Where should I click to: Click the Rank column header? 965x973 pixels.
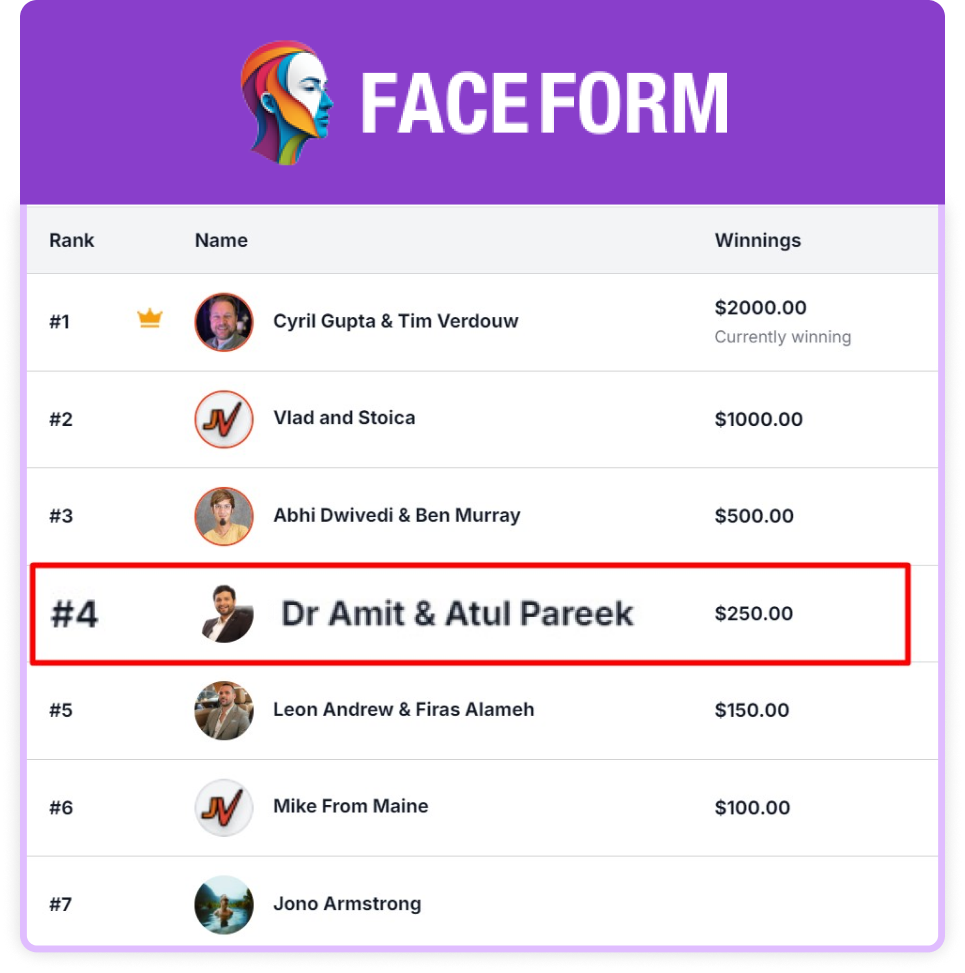(x=72, y=240)
